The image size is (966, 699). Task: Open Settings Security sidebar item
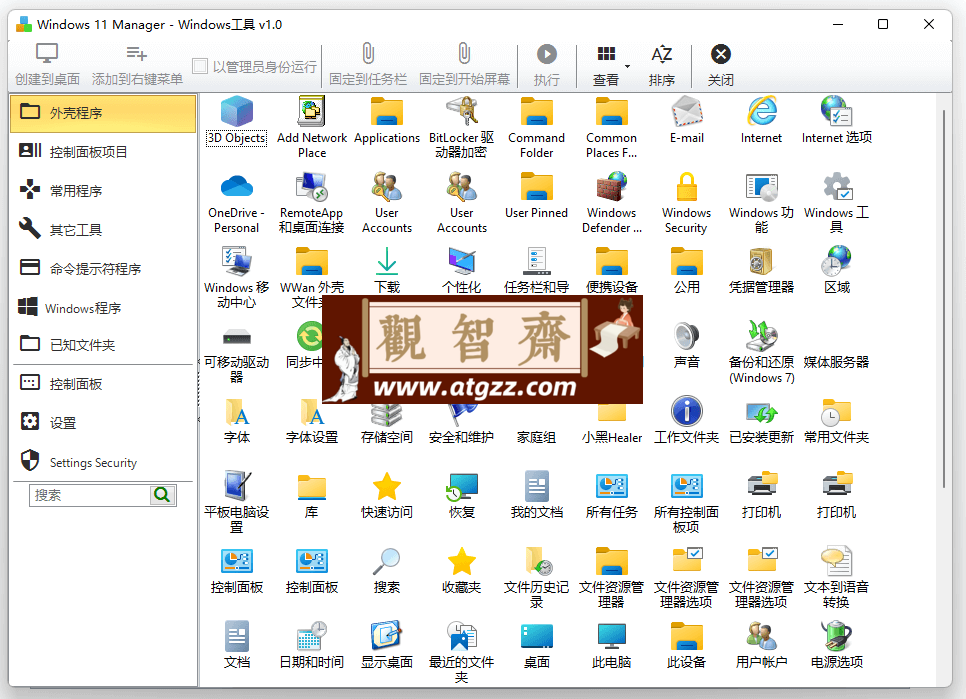103,462
